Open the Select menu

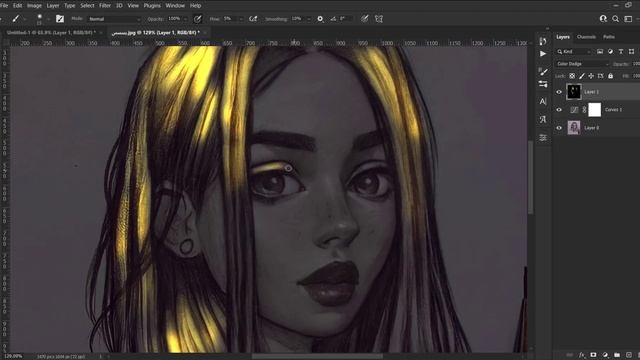(x=87, y=6)
